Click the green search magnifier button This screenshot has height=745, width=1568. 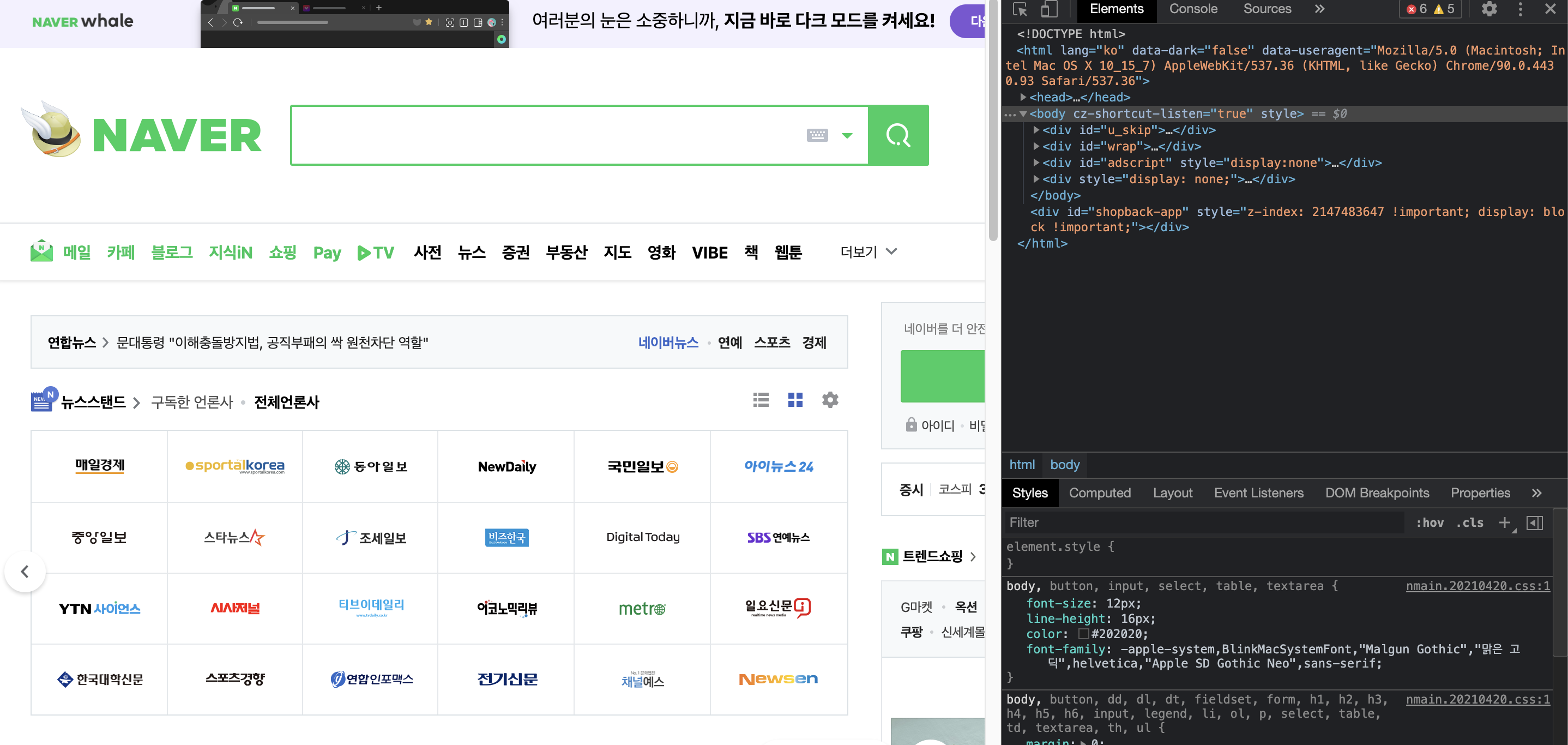[x=898, y=135]
